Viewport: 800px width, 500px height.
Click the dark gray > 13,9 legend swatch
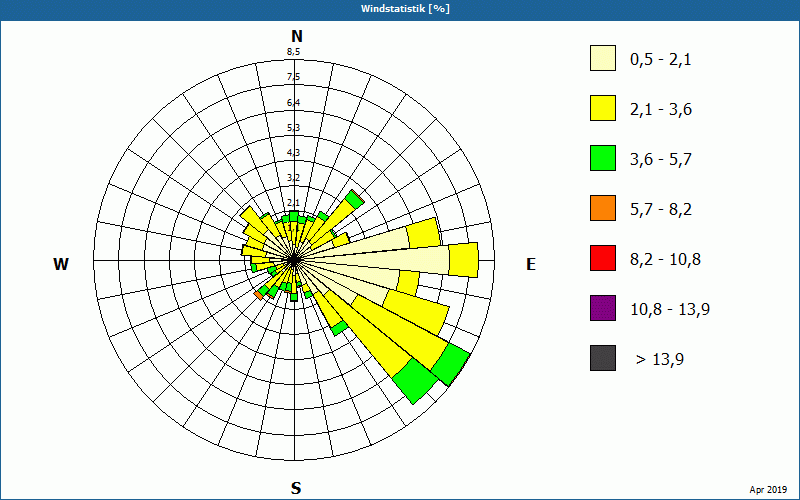pyautogui.click(x=603, y=358)
